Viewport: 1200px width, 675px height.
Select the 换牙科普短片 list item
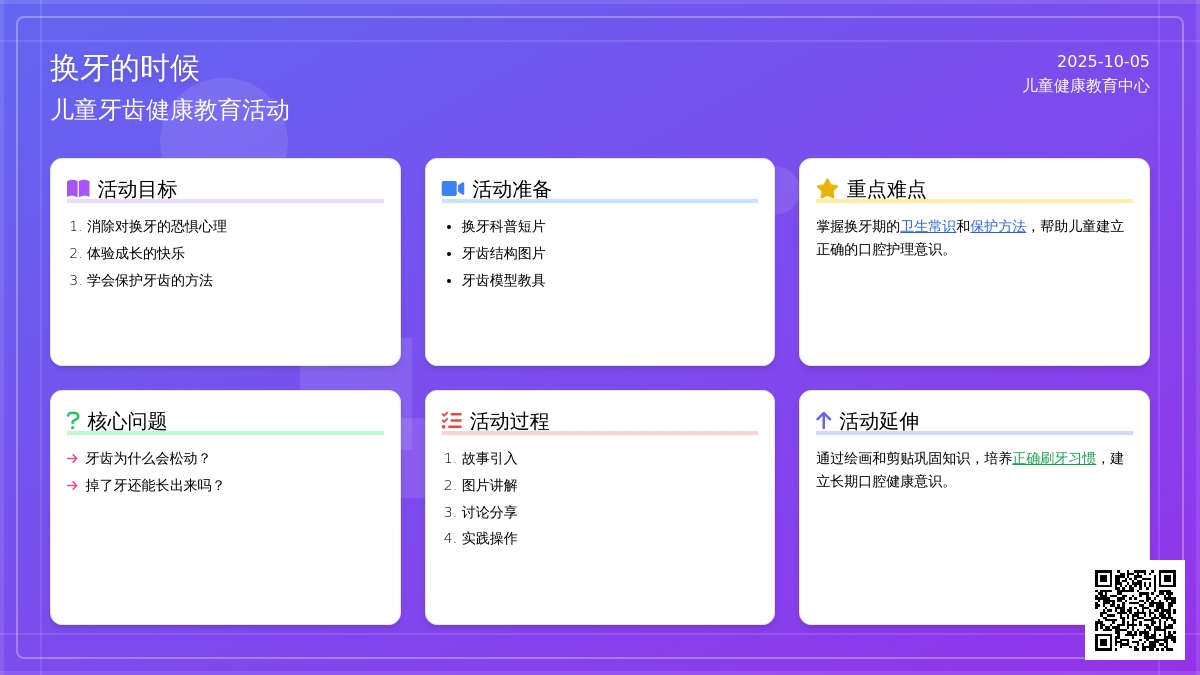pos(503,227)
